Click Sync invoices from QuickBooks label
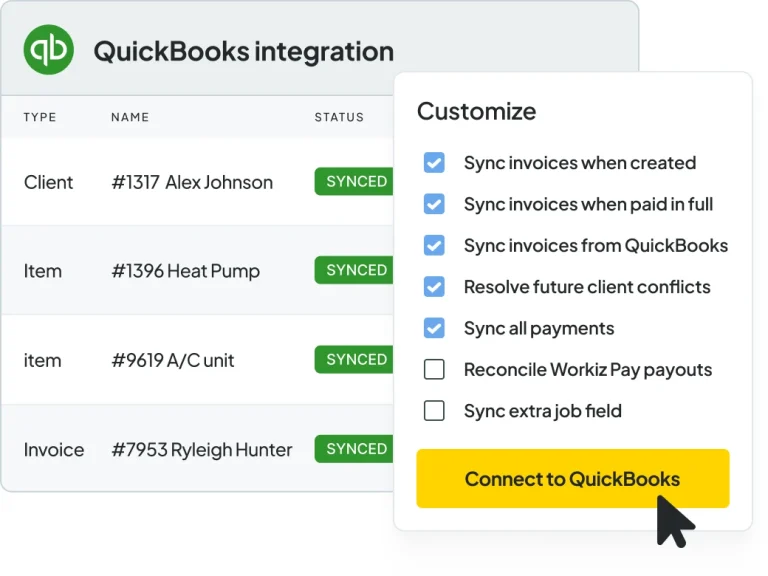This screenshot has width=768, height=576. click(596, 246)
